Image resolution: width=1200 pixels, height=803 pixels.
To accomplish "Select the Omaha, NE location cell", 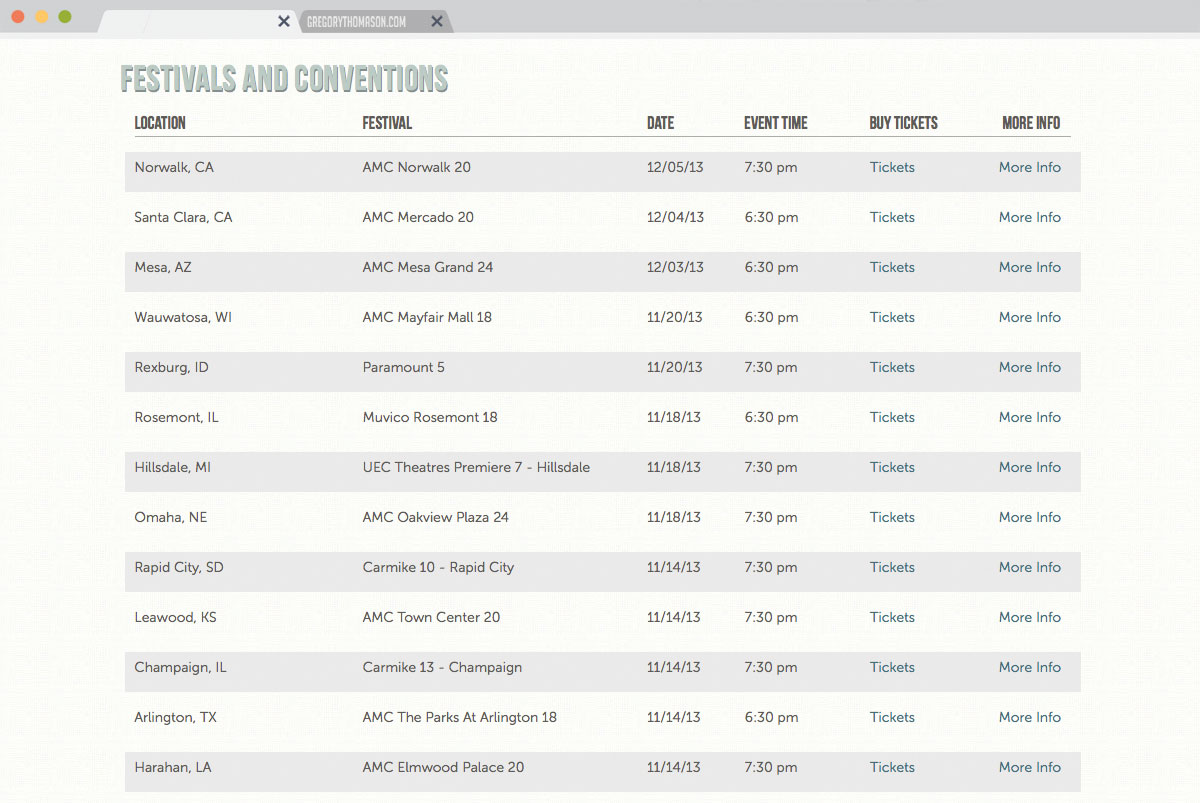I will pyautogui.click(x=171, y=517).
